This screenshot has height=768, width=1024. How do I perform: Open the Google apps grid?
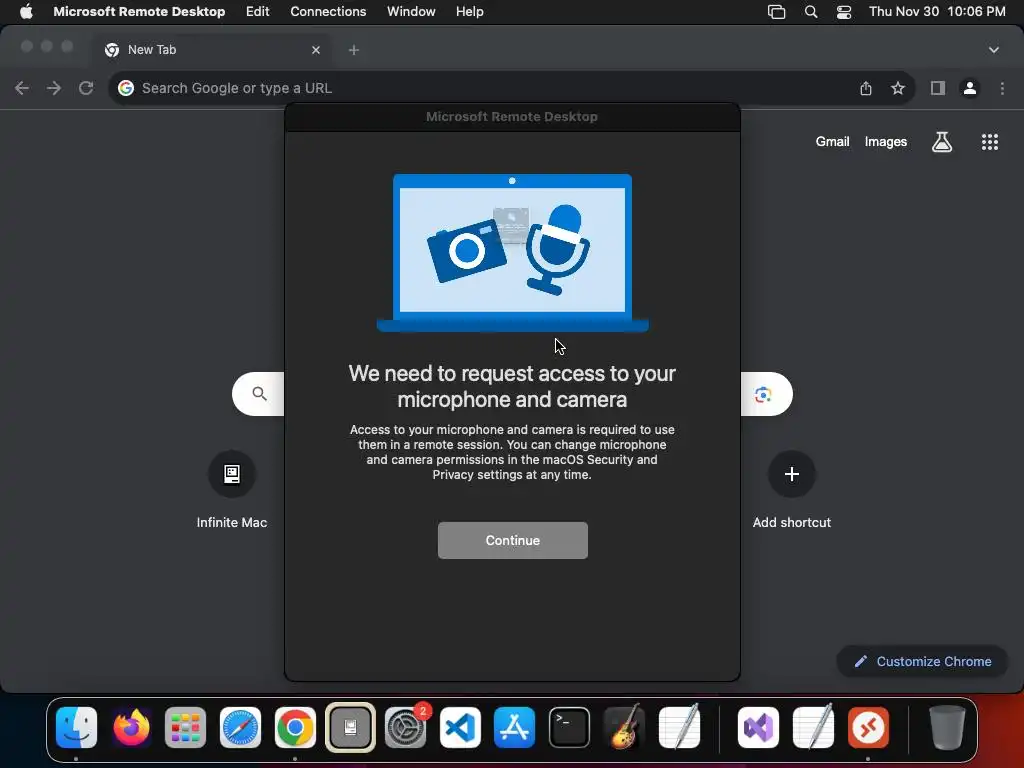click(x=990, y=142)
